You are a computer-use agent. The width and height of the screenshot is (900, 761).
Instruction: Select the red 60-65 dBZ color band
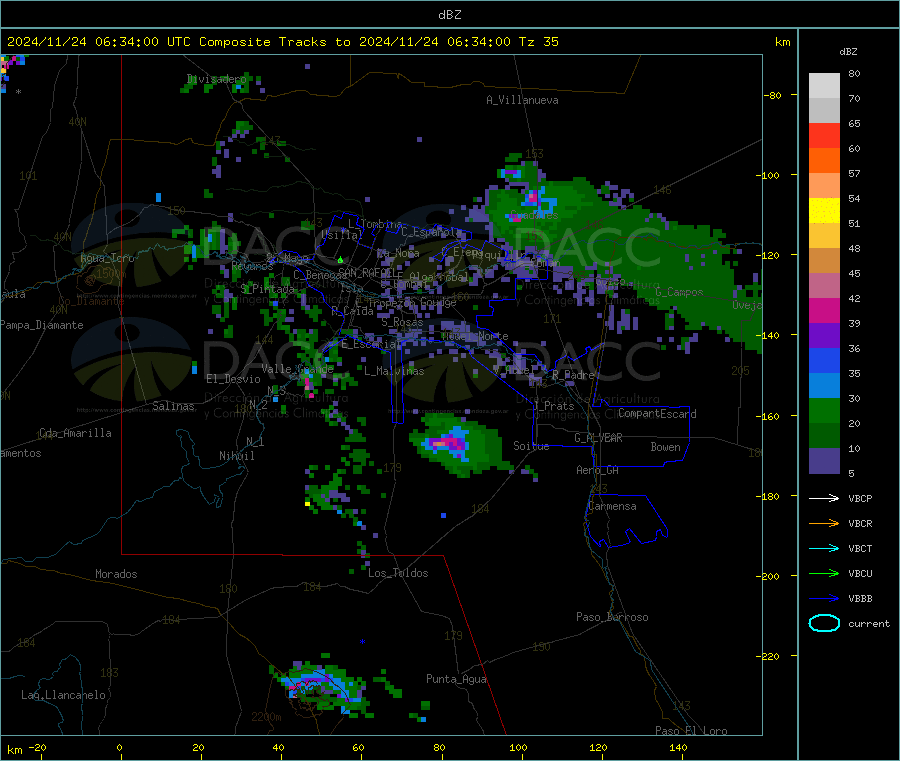coord(824,135)
